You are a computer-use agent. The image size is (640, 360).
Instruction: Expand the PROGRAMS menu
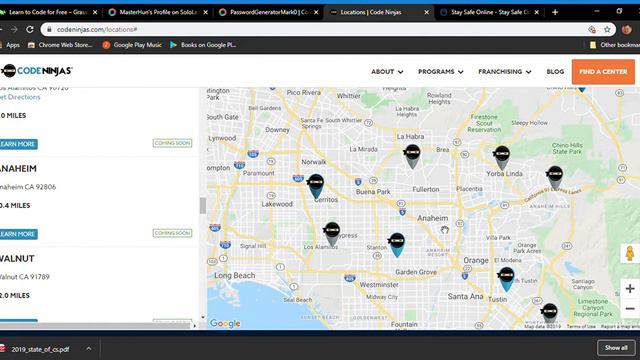click(x=440, y=71)
